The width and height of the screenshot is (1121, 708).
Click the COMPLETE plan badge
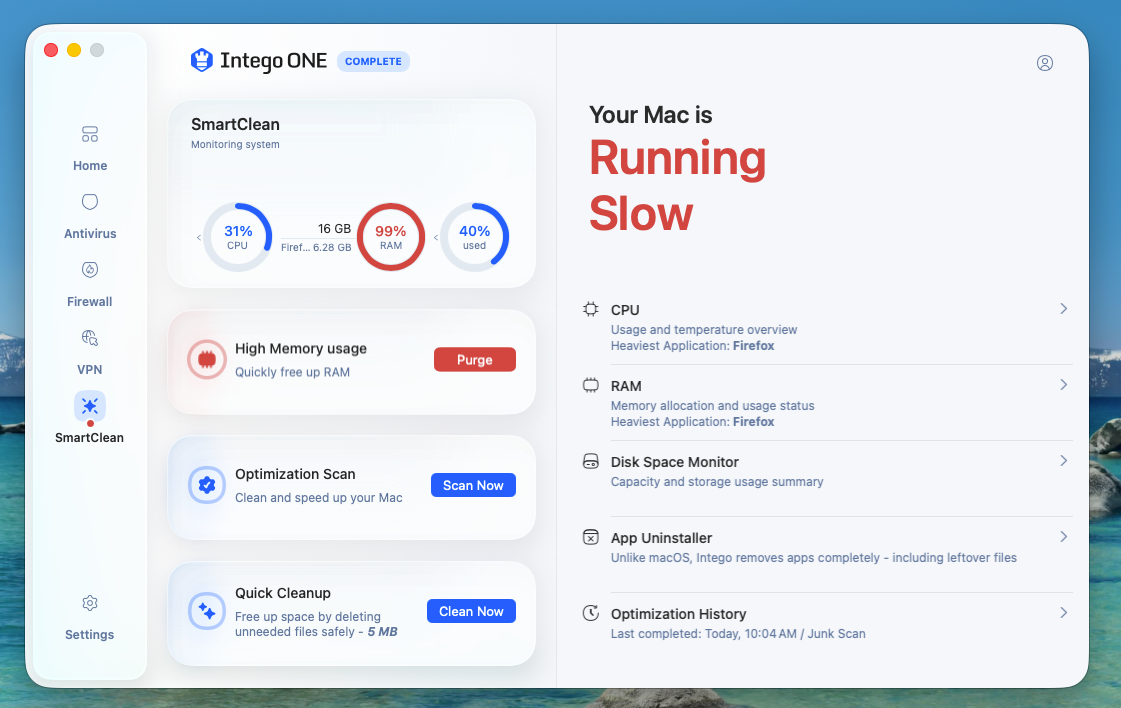pos(373,62)
